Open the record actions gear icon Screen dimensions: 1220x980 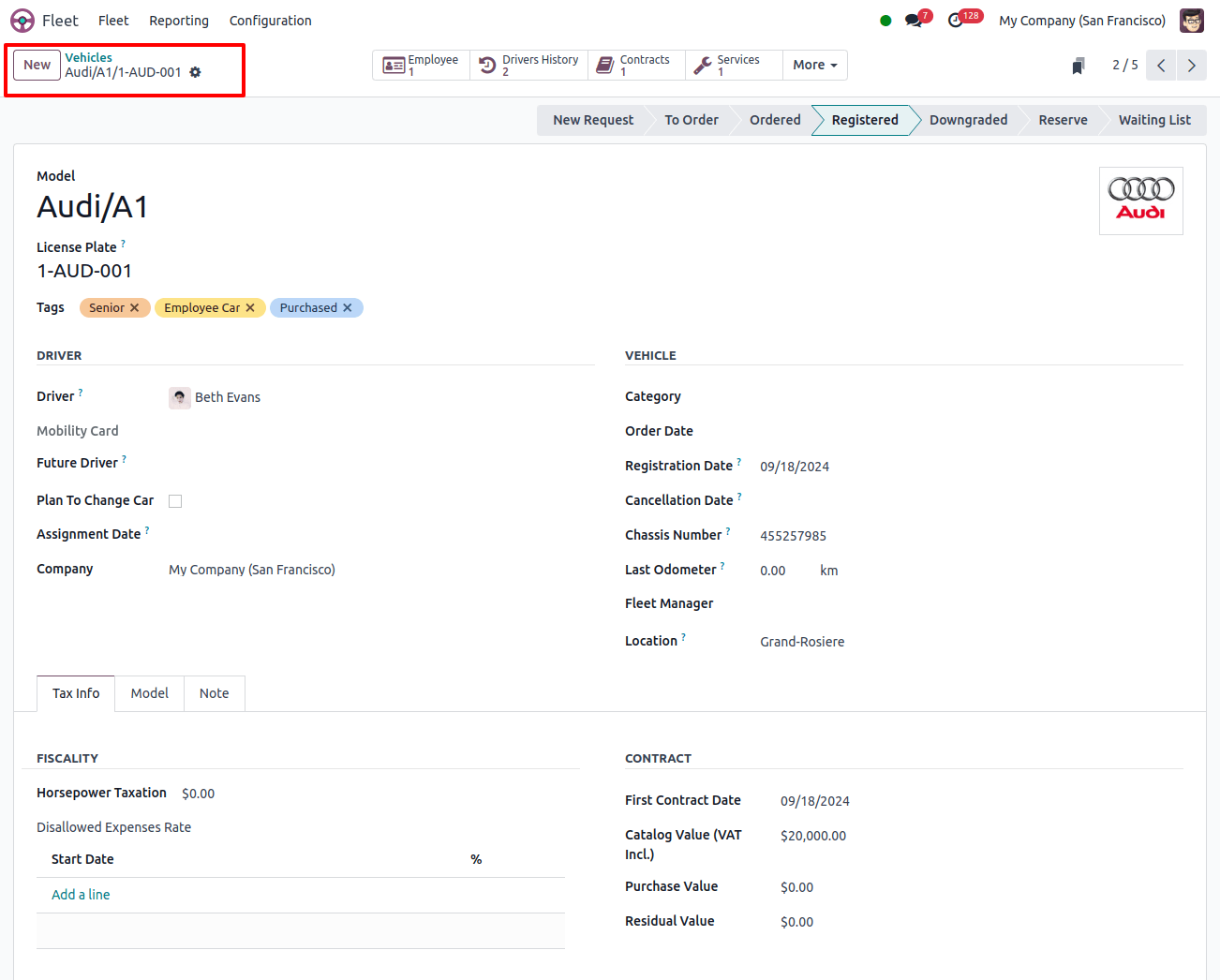point(195,72)
